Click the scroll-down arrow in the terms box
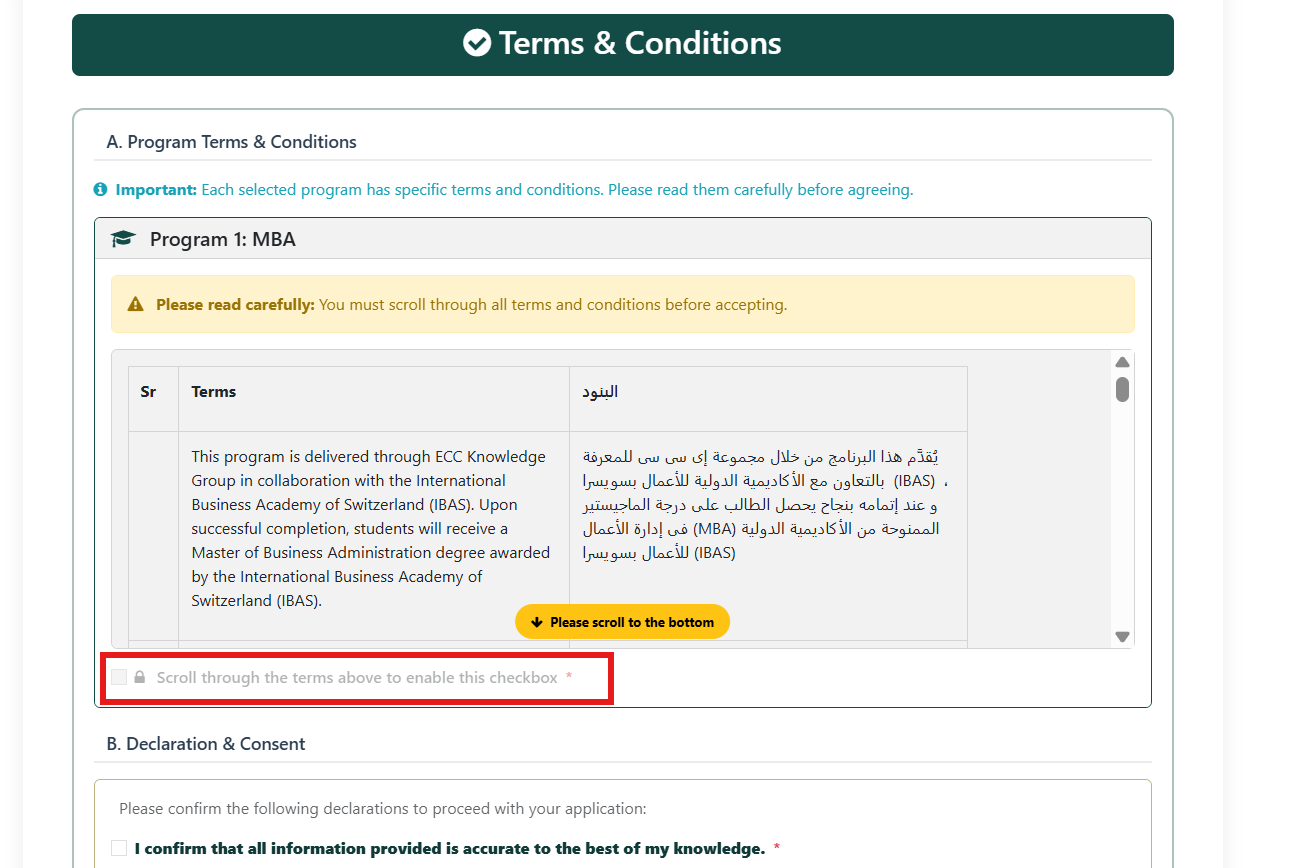Image resolution: width=1293 pixels, height=868 pixels. point(1122,636)
